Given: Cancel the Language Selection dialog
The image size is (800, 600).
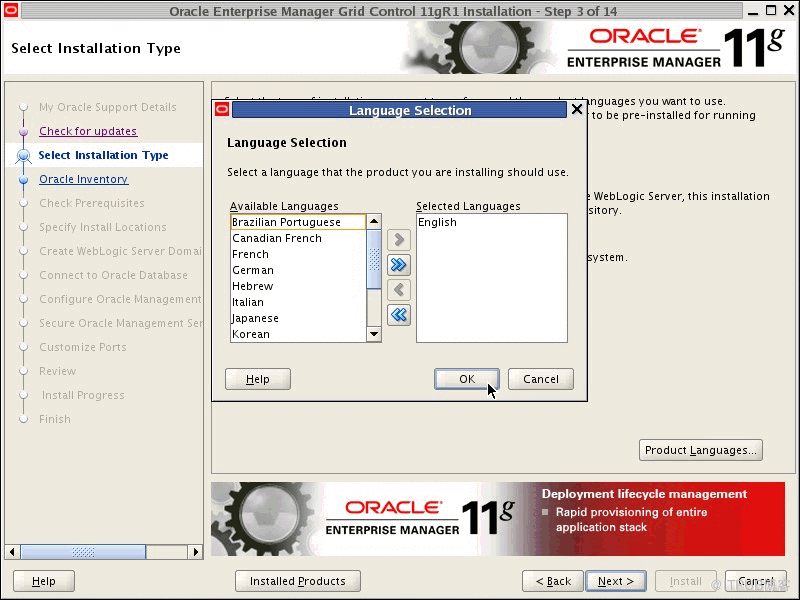Looking at the screenshot, I should tap(541, 379).
